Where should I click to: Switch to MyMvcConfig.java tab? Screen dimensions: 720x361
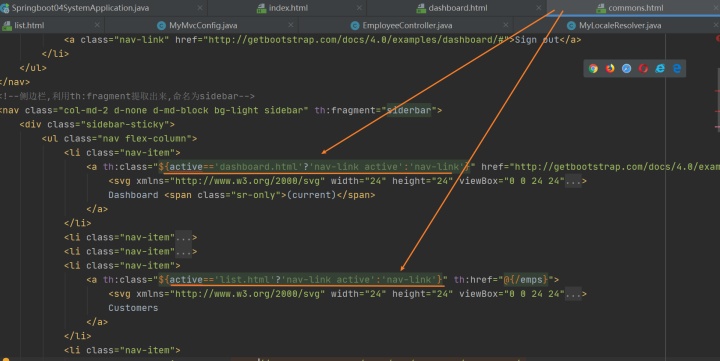point(202,25)
